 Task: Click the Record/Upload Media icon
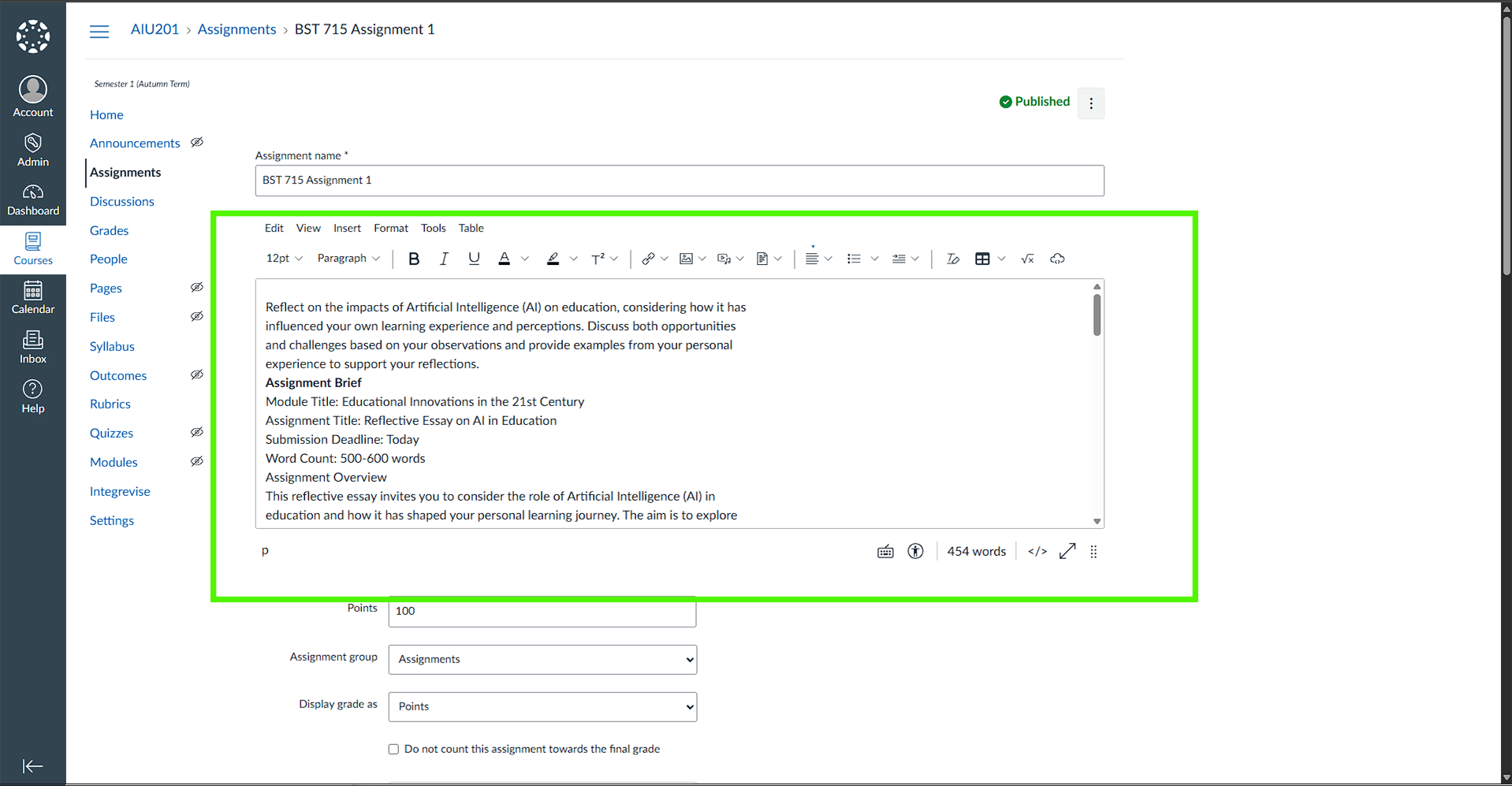(724, 259)
